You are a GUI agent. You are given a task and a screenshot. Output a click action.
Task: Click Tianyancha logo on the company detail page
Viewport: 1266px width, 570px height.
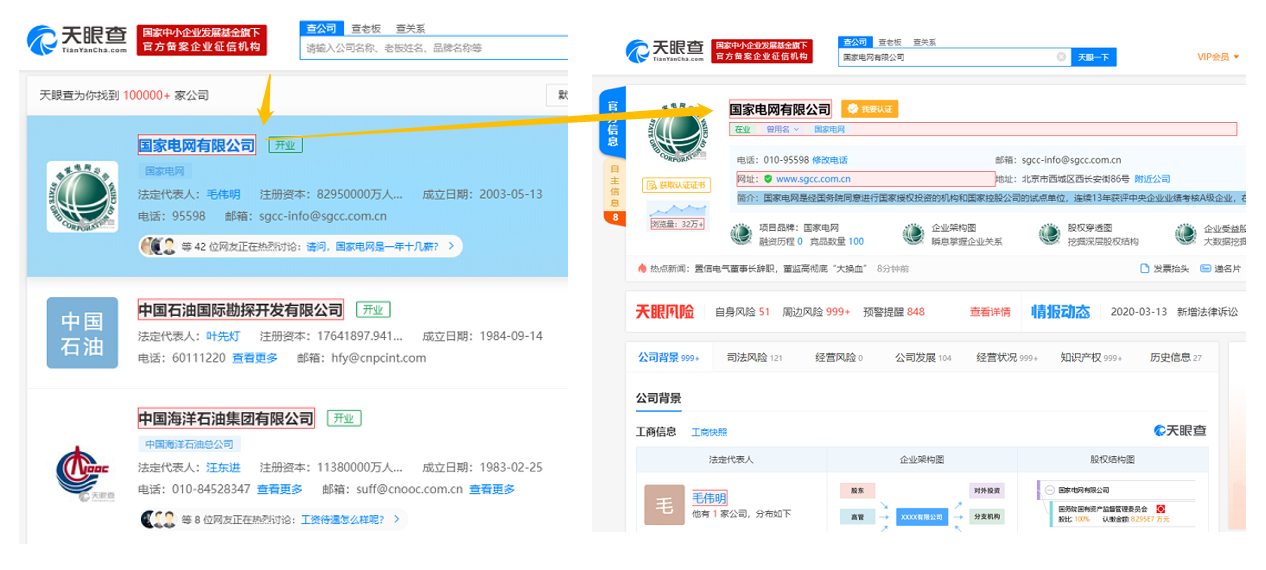[664, 50]
